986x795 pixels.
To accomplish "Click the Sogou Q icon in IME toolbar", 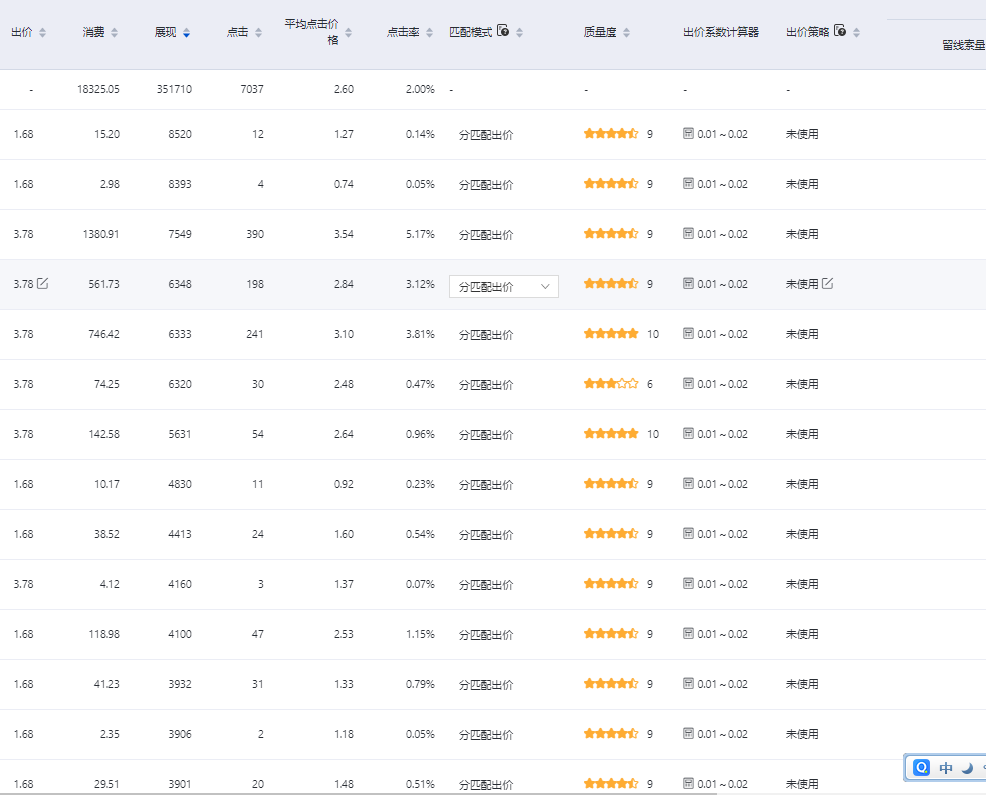I will pos(921,768).
